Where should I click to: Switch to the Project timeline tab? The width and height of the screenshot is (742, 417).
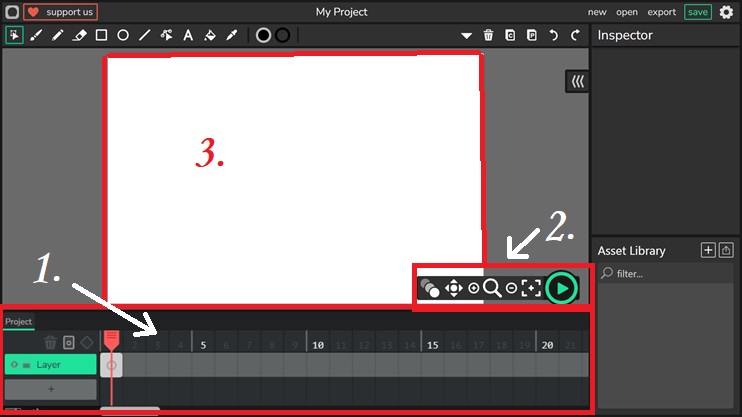point(18,321)
